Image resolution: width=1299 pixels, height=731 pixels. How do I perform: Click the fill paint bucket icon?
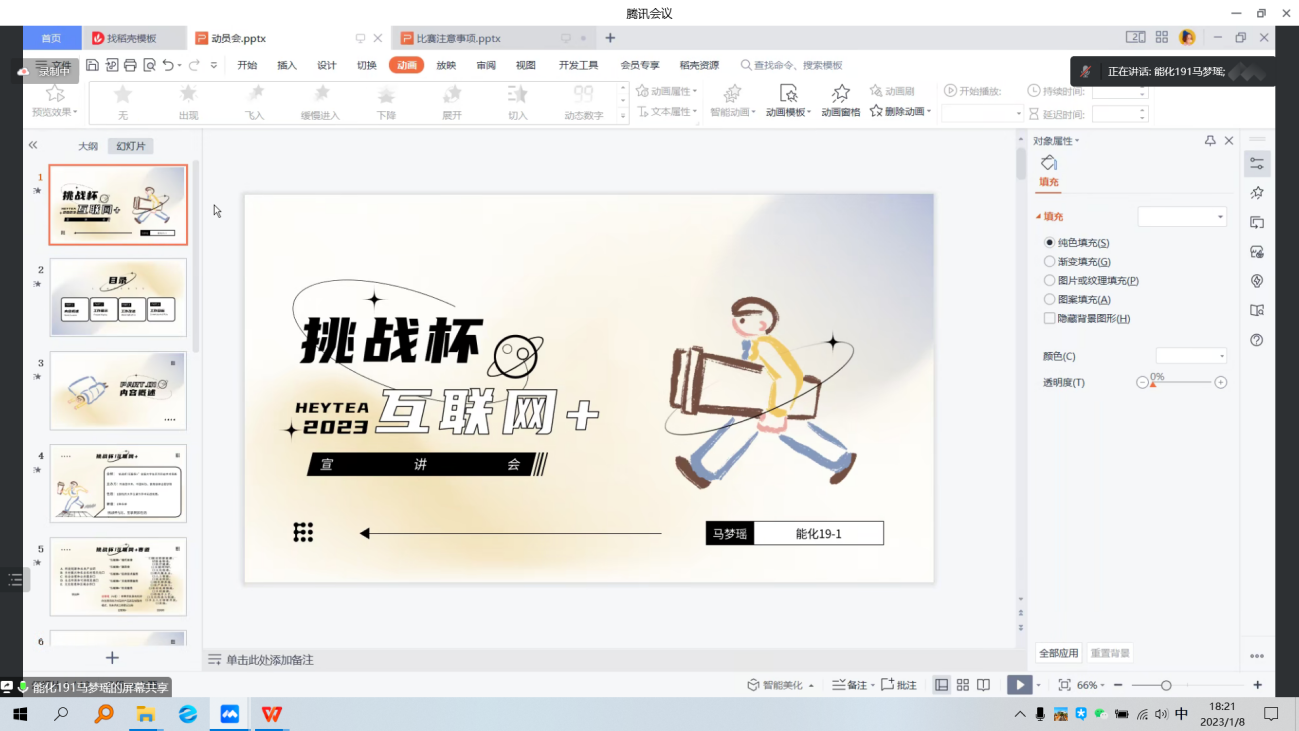[1048, 163]
